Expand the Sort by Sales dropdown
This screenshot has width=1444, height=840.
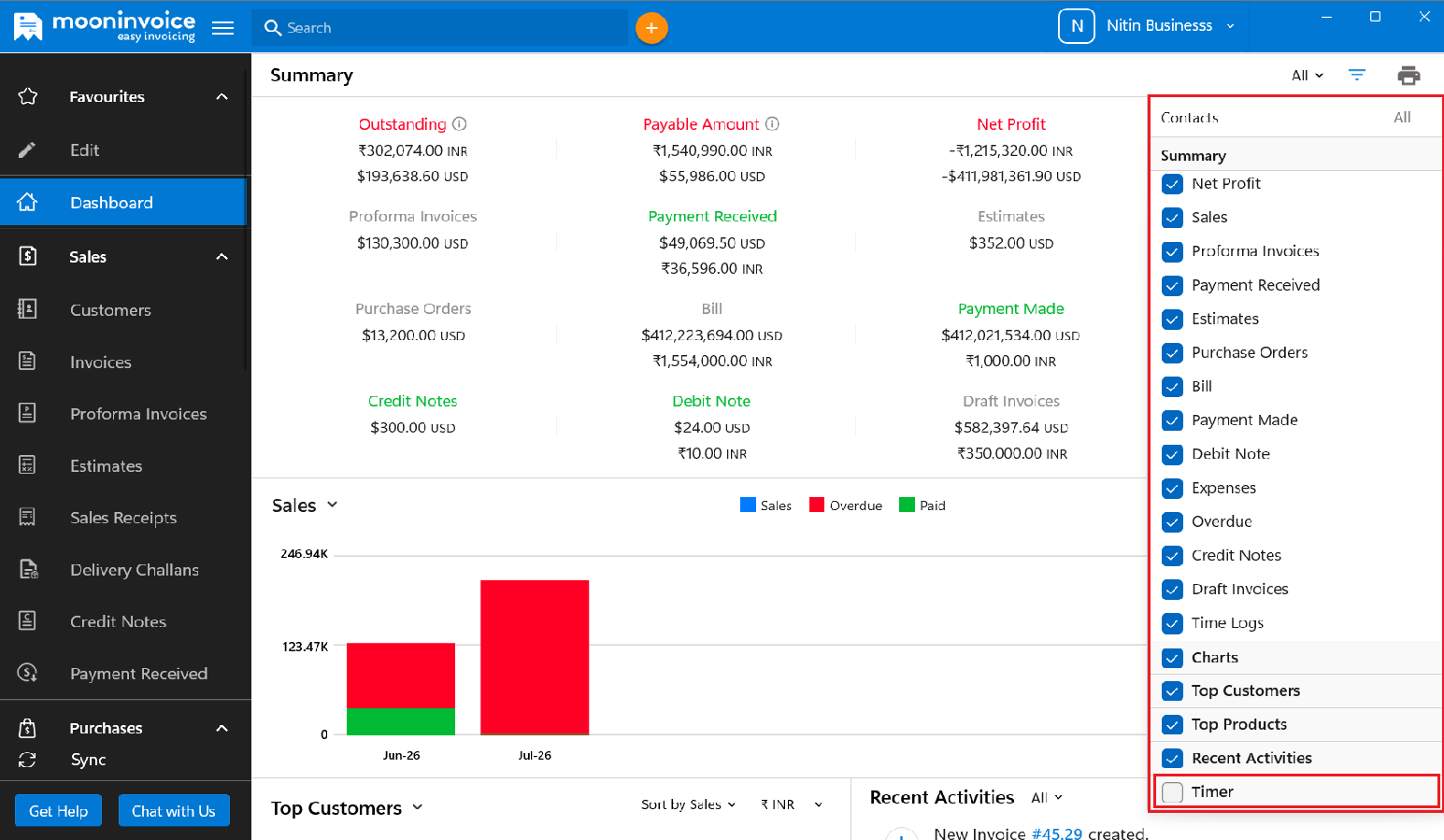pos(688,804)
